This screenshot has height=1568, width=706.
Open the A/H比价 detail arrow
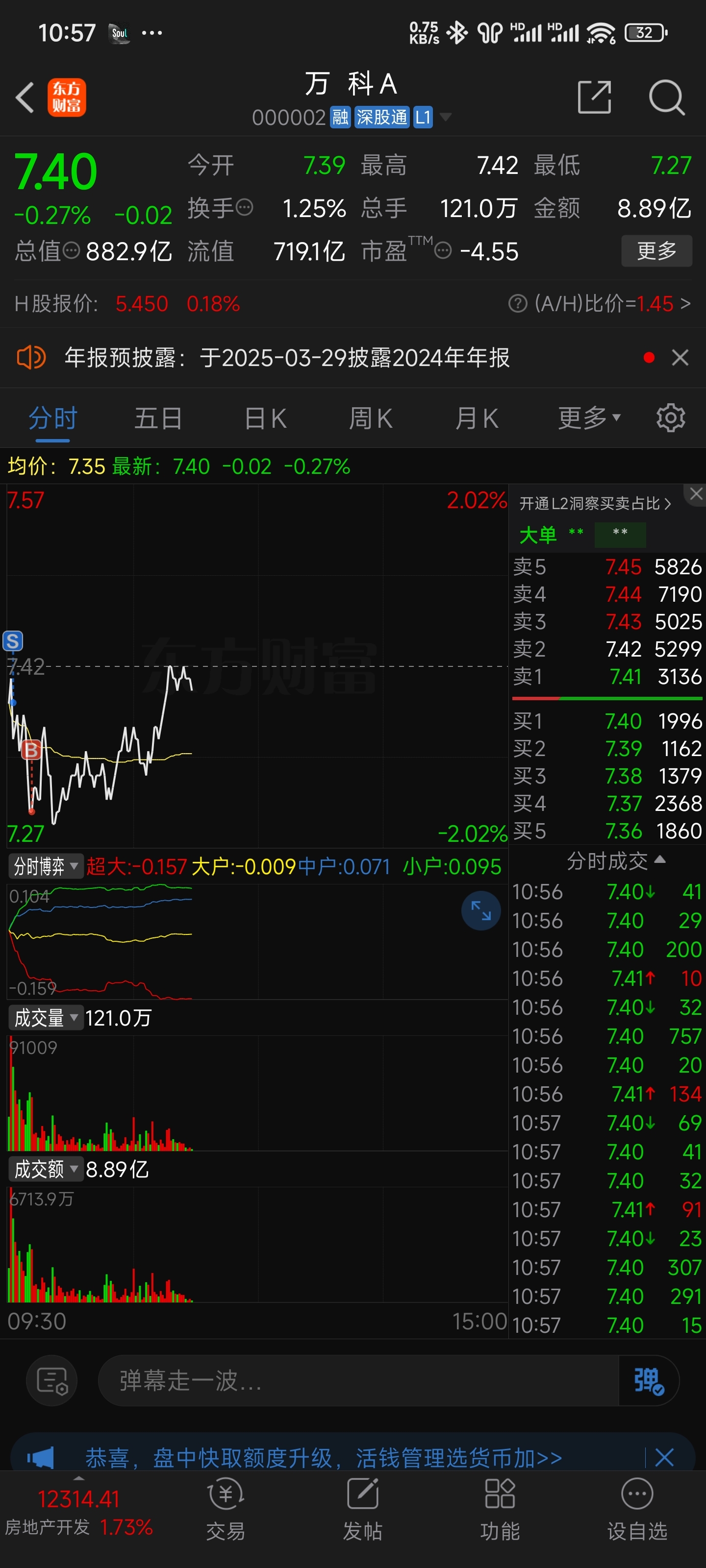[686, 303]
